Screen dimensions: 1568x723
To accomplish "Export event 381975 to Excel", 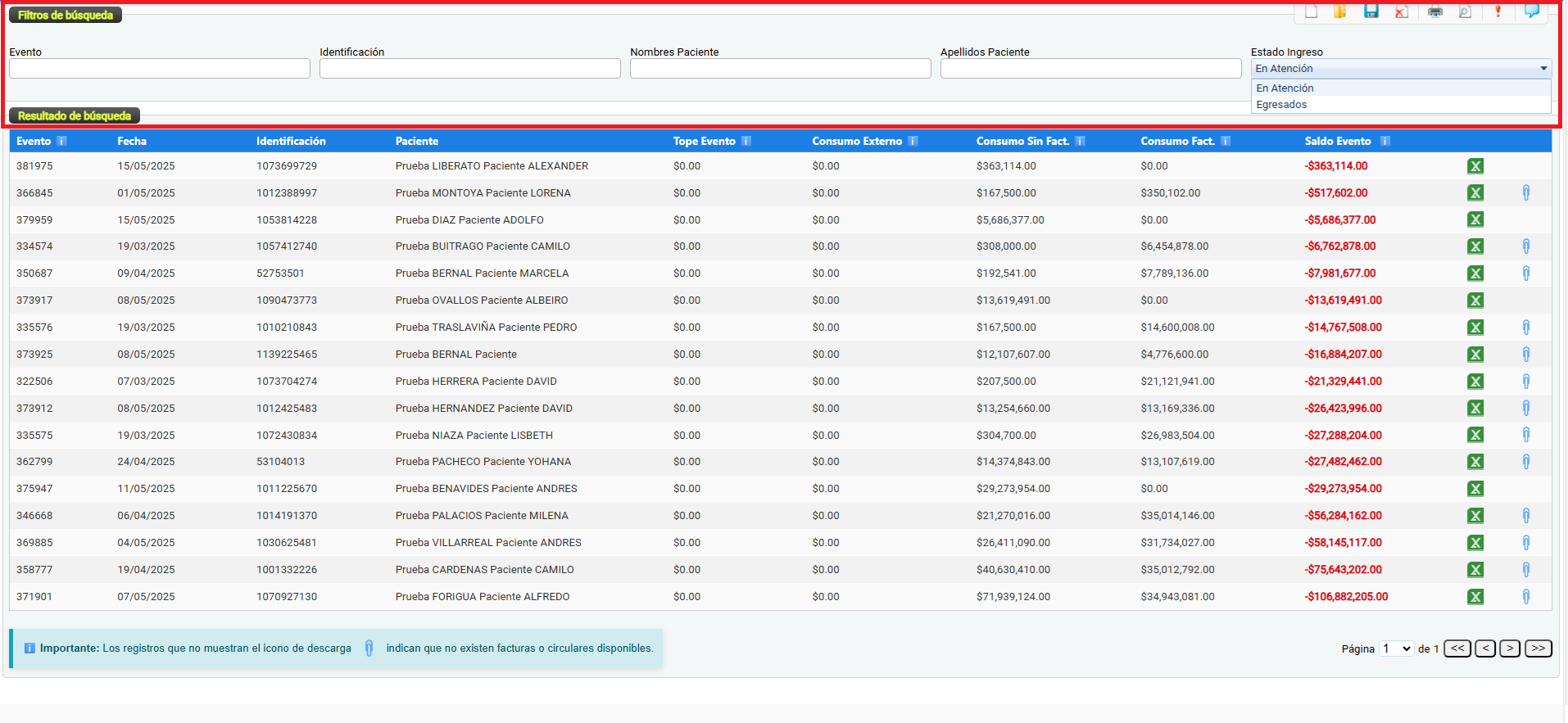I will [x=1475, y=166].
